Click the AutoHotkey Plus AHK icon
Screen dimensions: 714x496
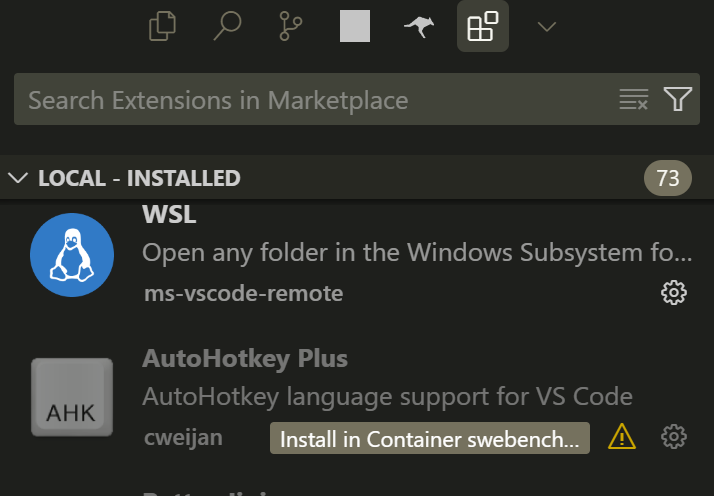click(70, 397)
